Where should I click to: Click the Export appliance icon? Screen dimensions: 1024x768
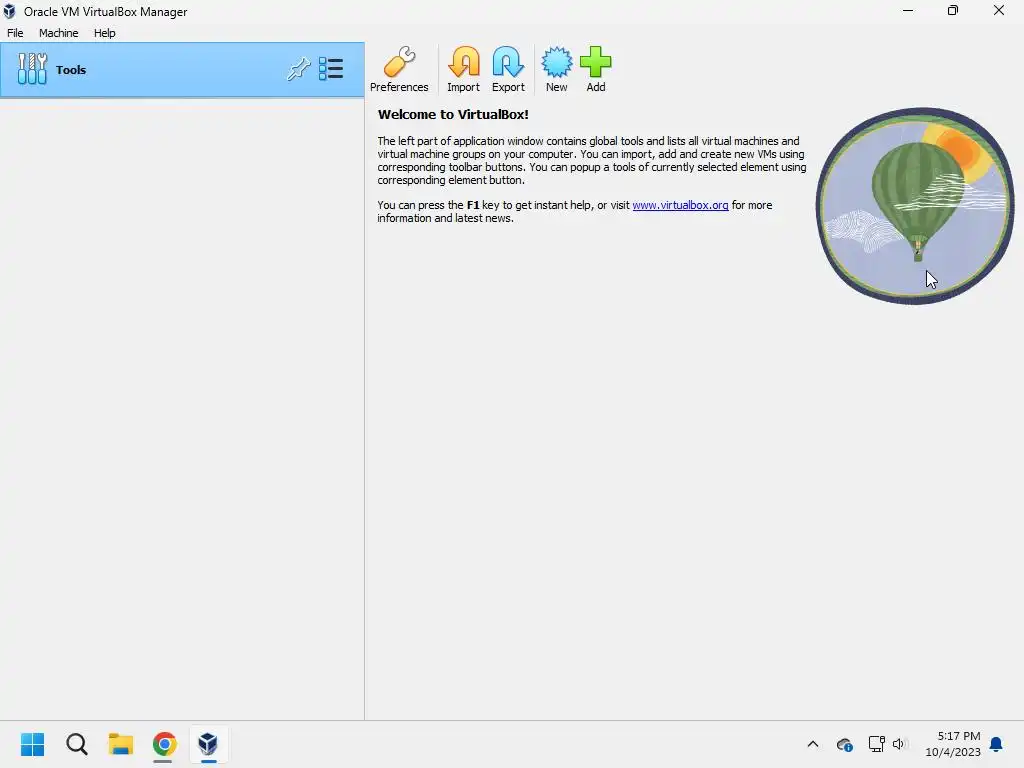coord(508,69)
